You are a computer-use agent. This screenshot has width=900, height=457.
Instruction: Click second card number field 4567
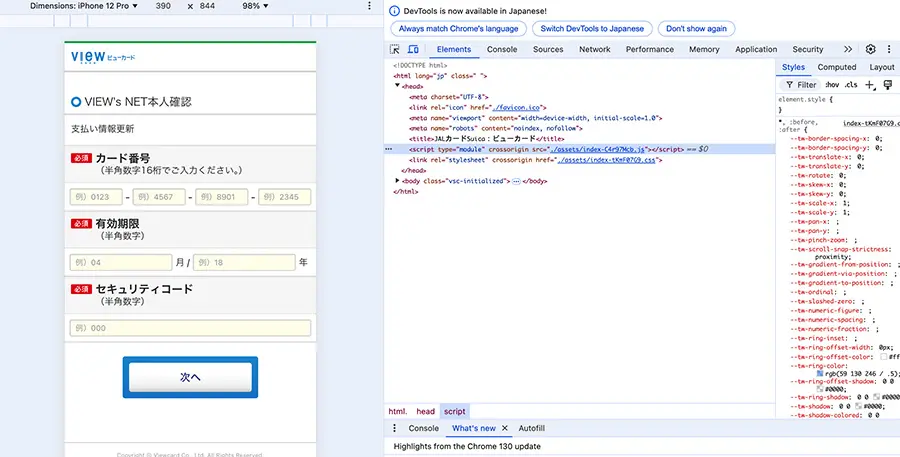159,197
